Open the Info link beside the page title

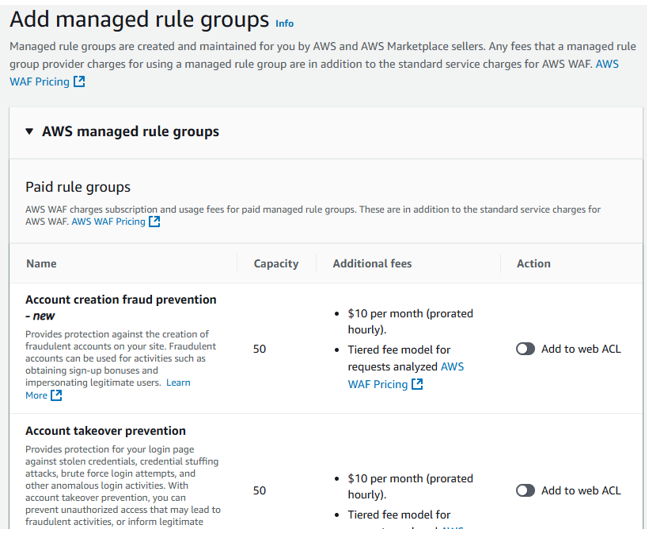click(x=284, y=24)
